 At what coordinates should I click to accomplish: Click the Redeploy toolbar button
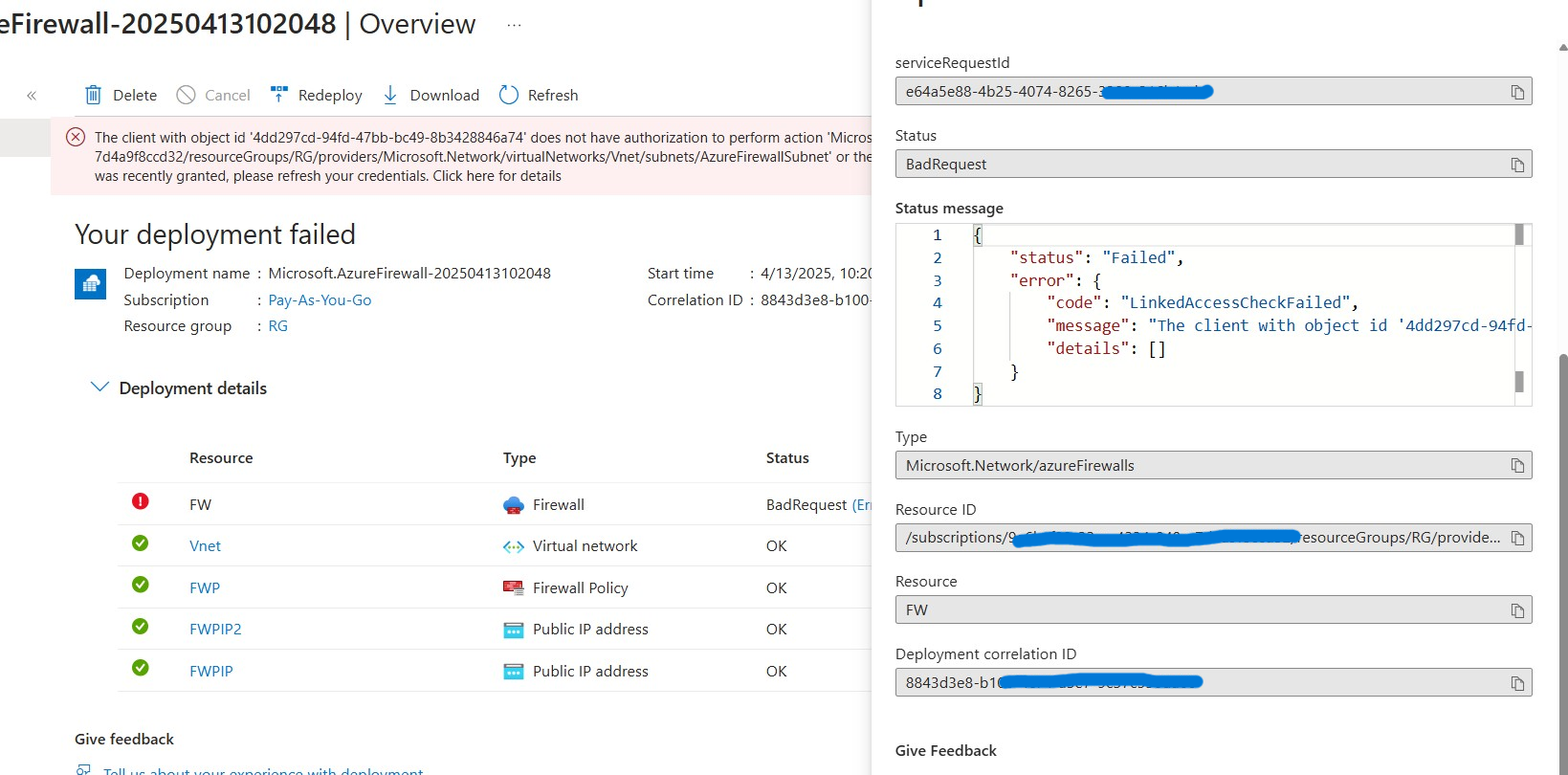coord(317,95)
